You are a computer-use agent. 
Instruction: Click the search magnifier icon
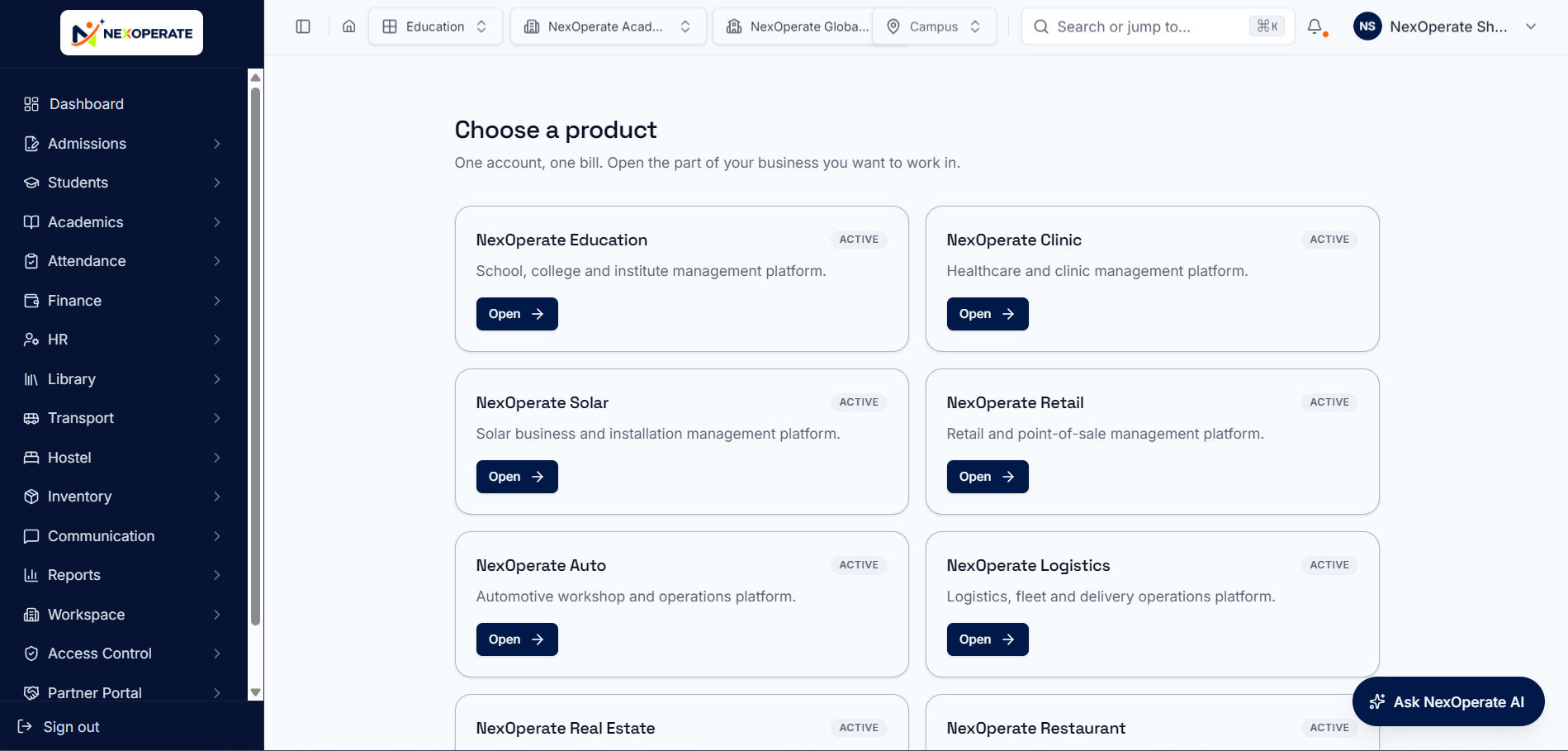tap(1041, 26)
